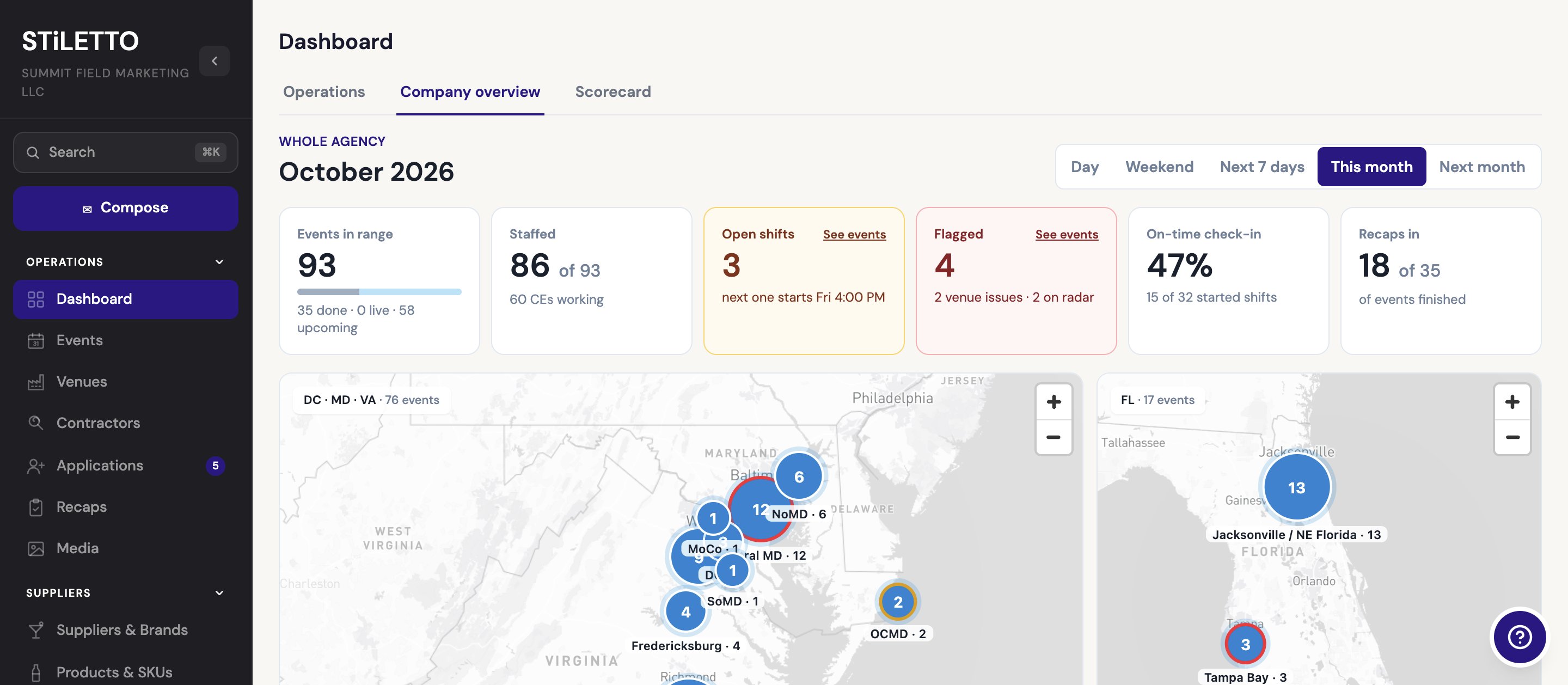Screen dimensions: 1568x685
Task: Click the Contractors search-person icon
Action: tap(36, 423)
